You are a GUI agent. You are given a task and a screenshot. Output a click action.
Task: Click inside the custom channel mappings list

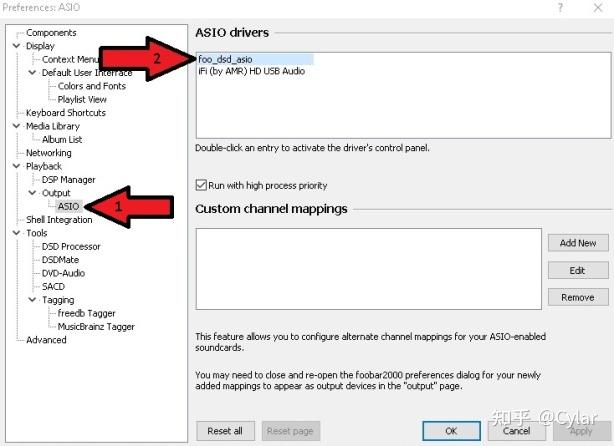tap(366, 268)
